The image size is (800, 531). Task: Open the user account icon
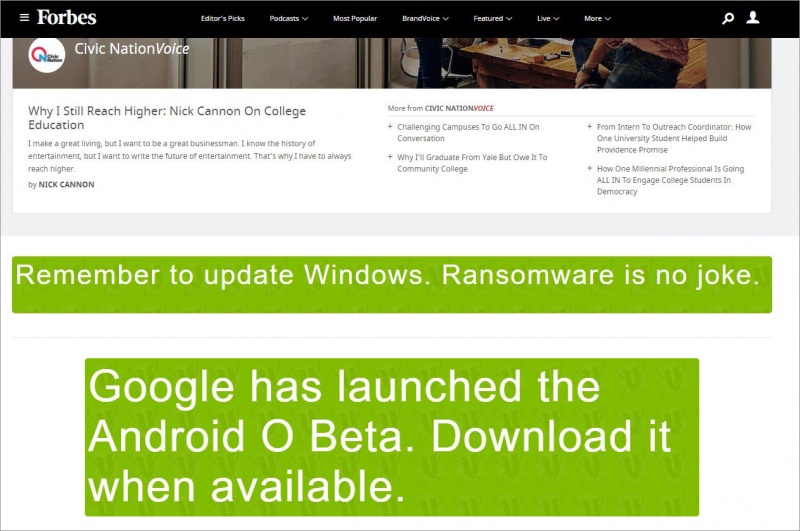(753, 18)
